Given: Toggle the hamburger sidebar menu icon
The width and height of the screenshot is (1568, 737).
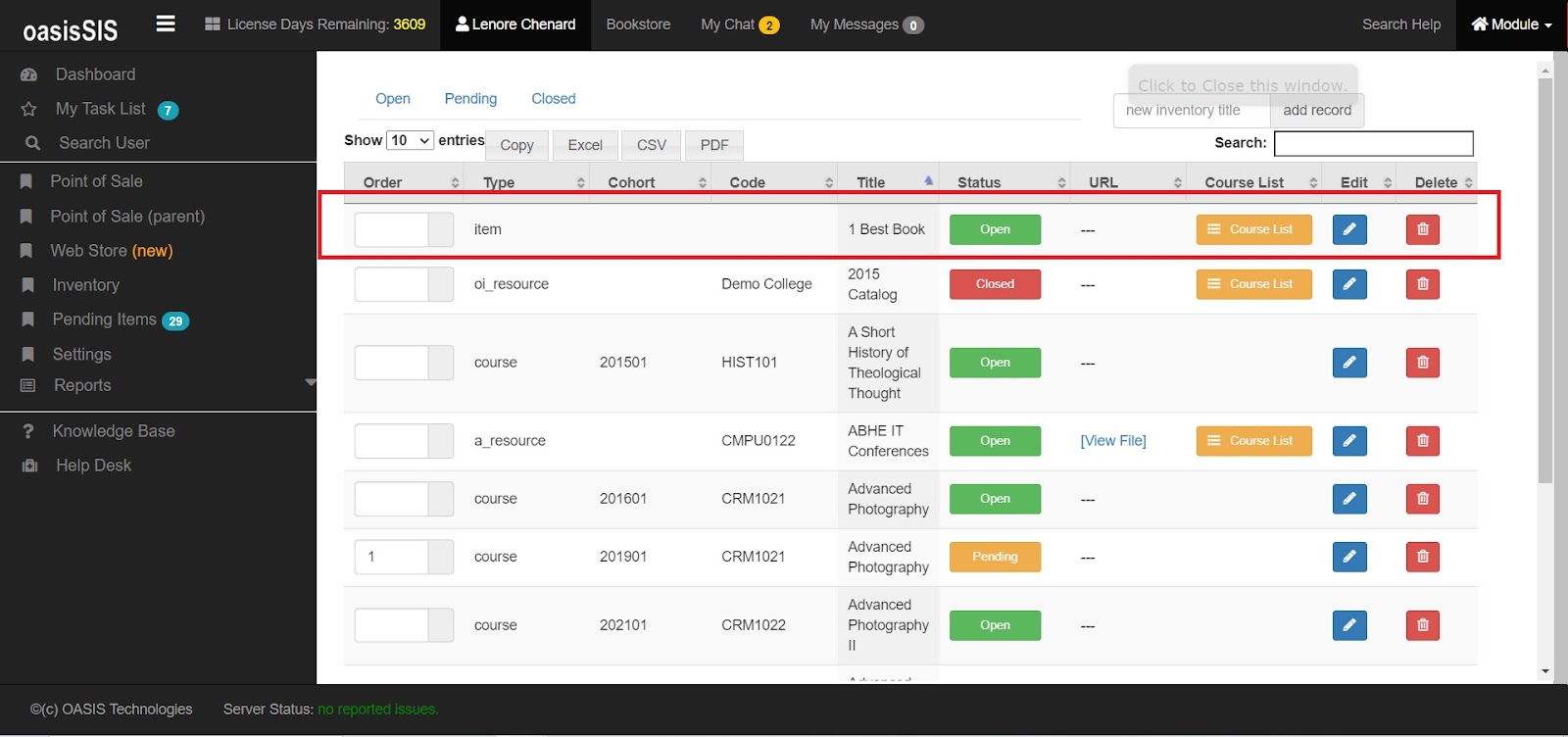Looking at the screenshot, I should [x=166, y=24].
